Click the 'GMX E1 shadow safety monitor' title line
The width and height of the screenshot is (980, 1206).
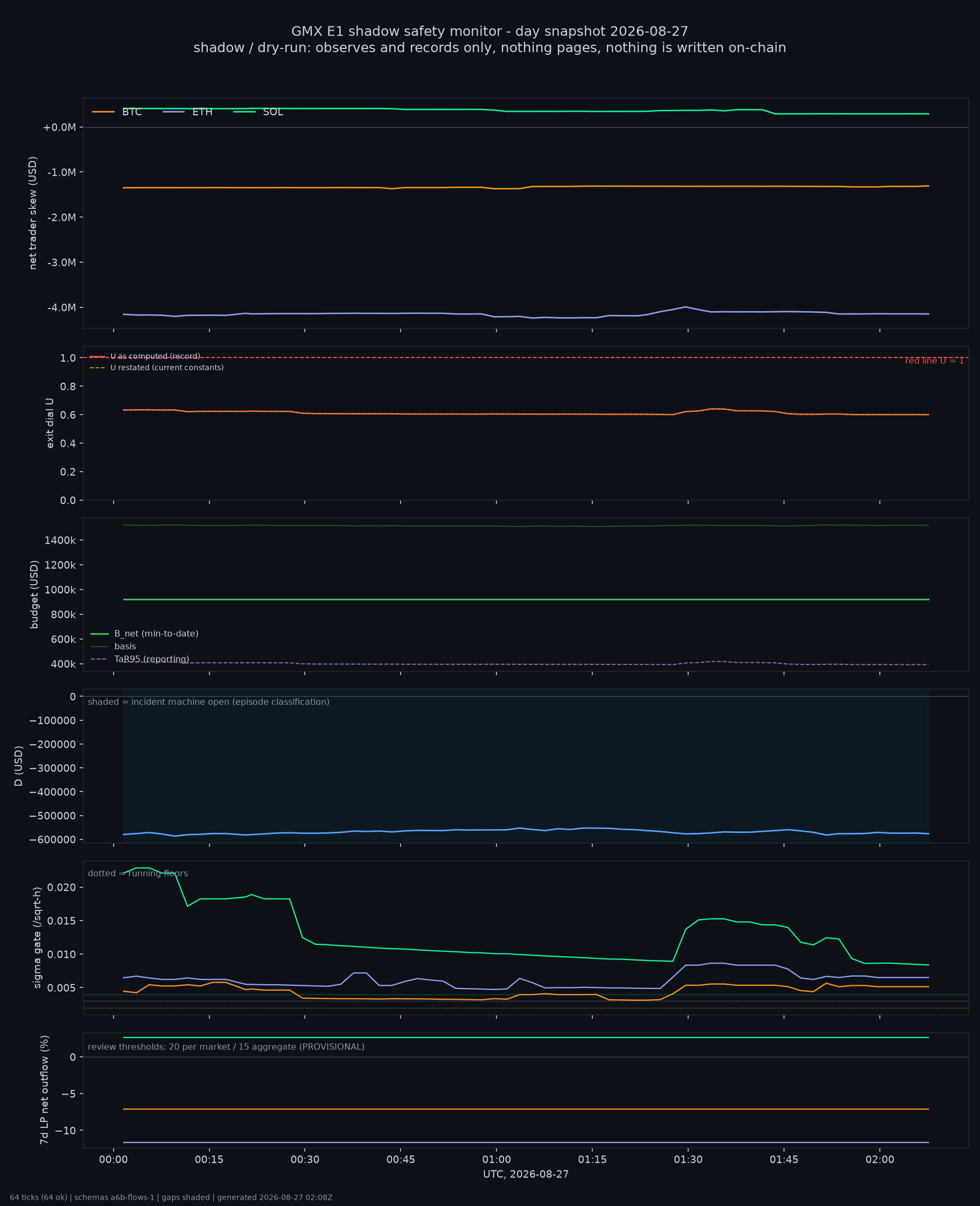(489, 32)
